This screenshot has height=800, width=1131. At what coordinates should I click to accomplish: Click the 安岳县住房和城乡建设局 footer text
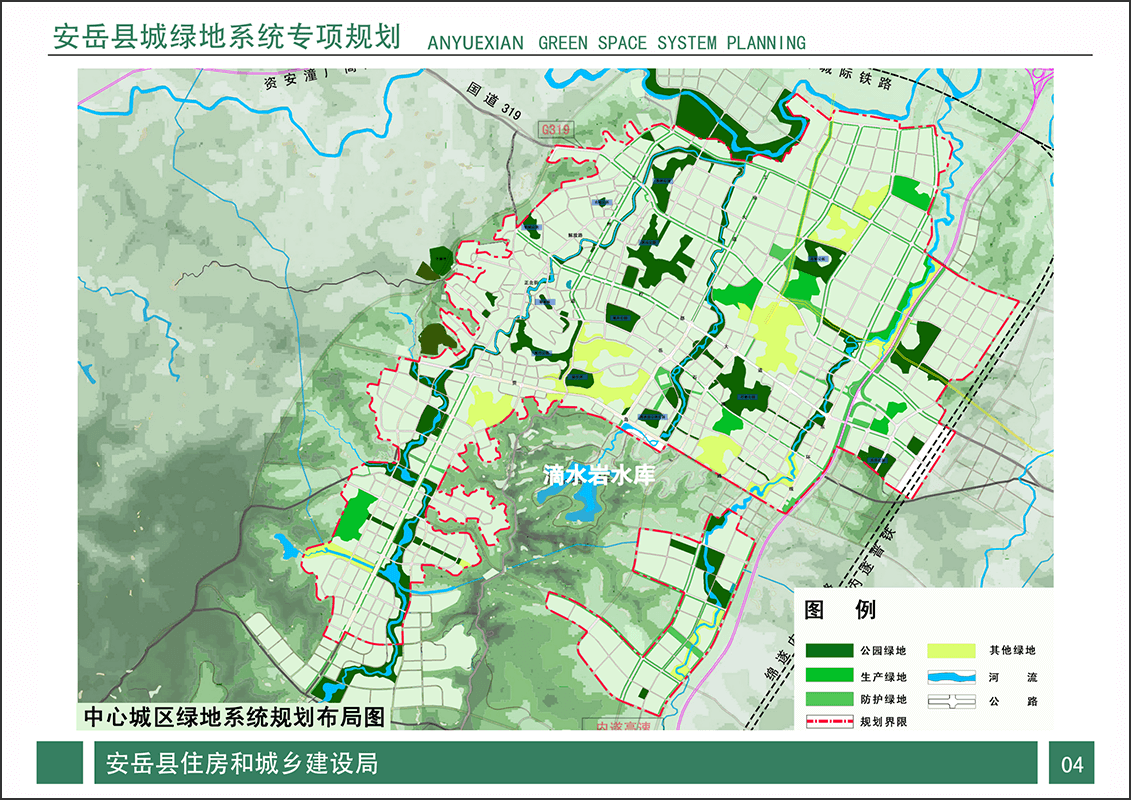[242, 764]
